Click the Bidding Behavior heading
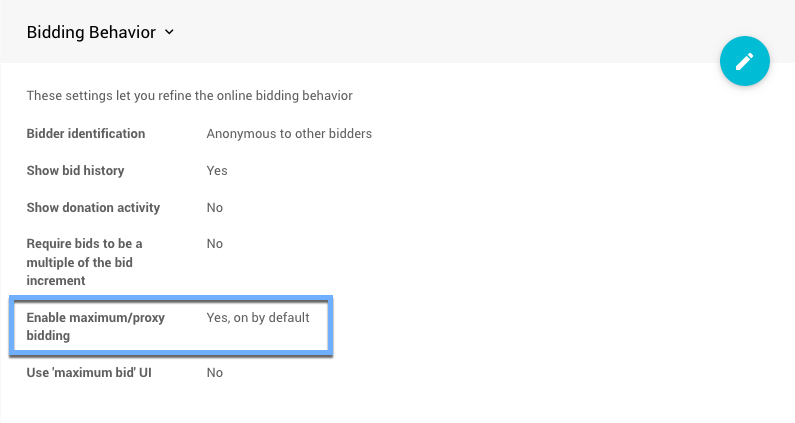Viewport: 795px width, 423px height. (x=91, y=32)
